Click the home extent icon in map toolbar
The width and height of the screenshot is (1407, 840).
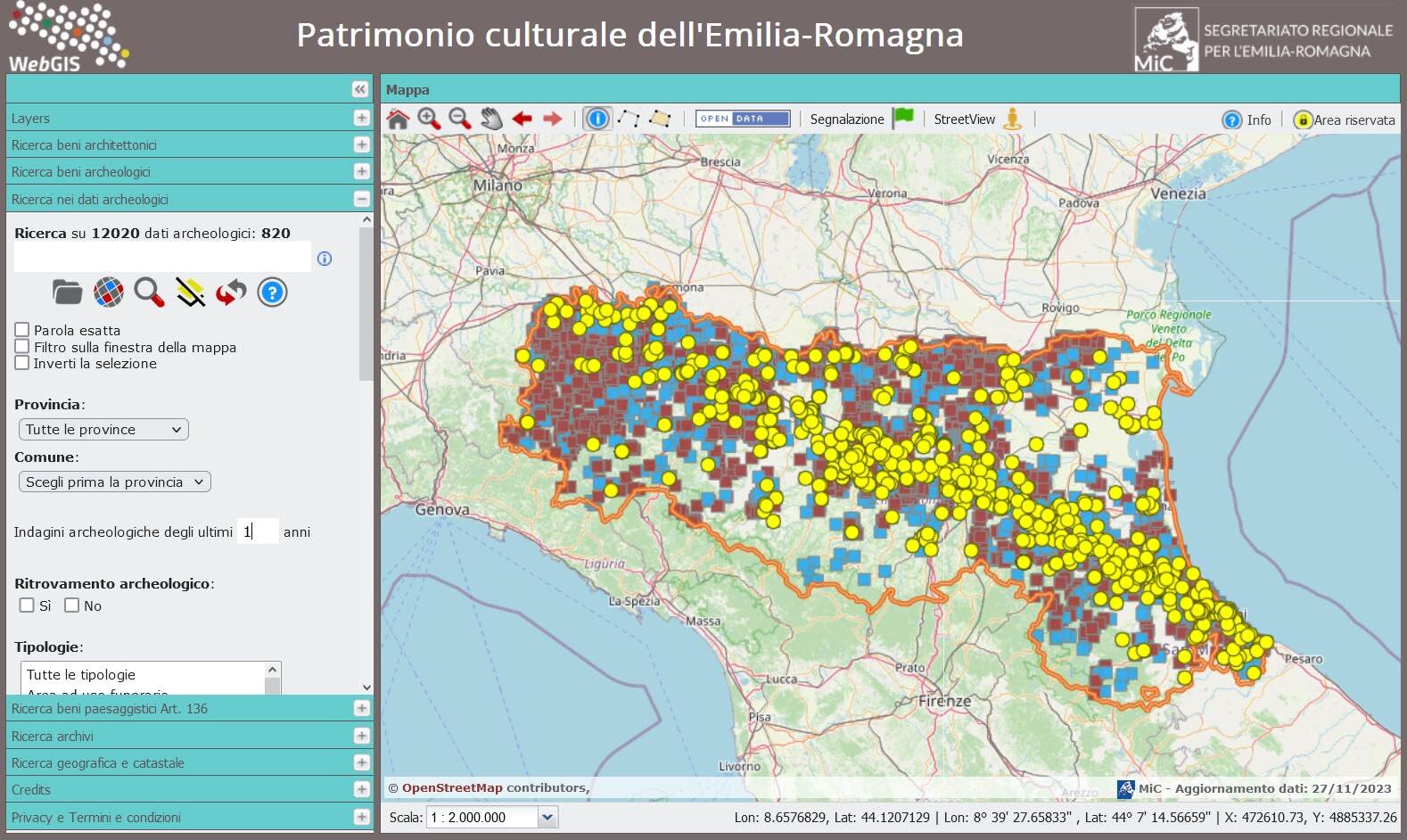pyautogui.click(x=398, y=119)
